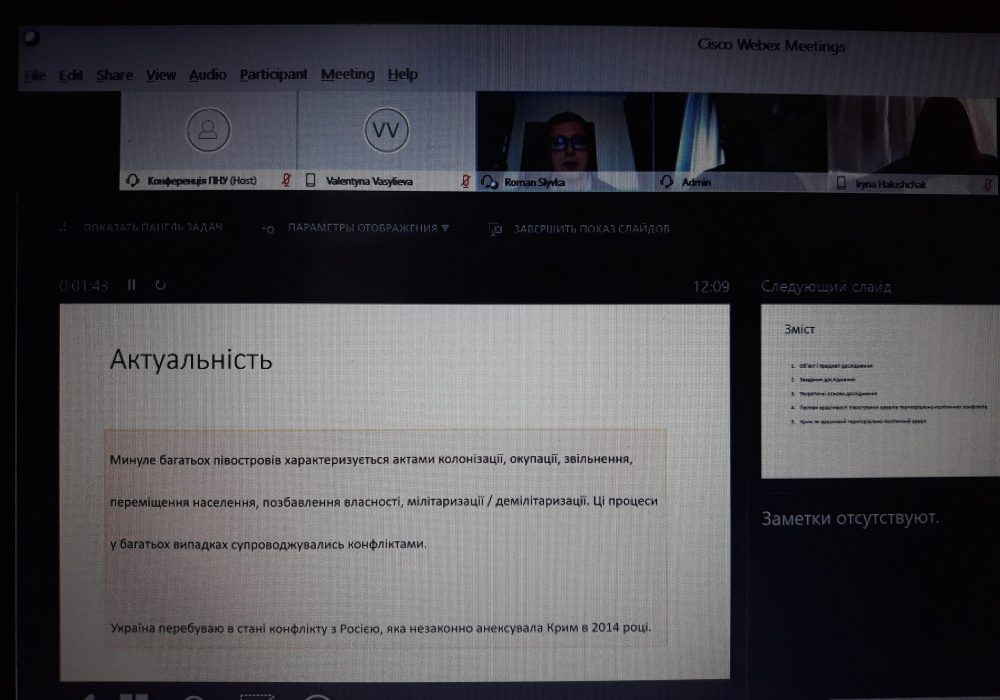
Task: Open the Audio menu
Action: [207, 75]
